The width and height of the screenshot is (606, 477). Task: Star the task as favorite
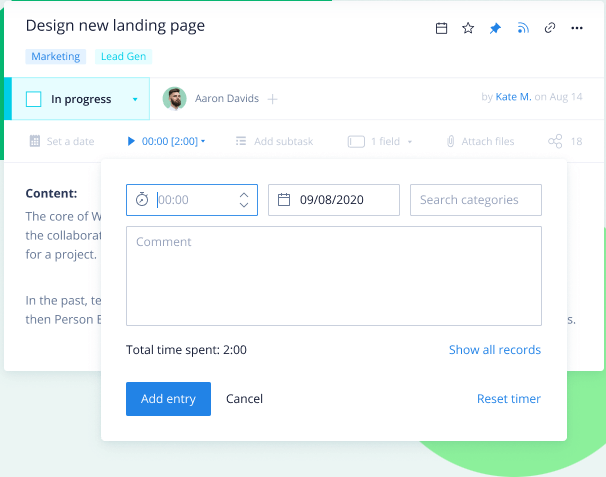(468, 28)
